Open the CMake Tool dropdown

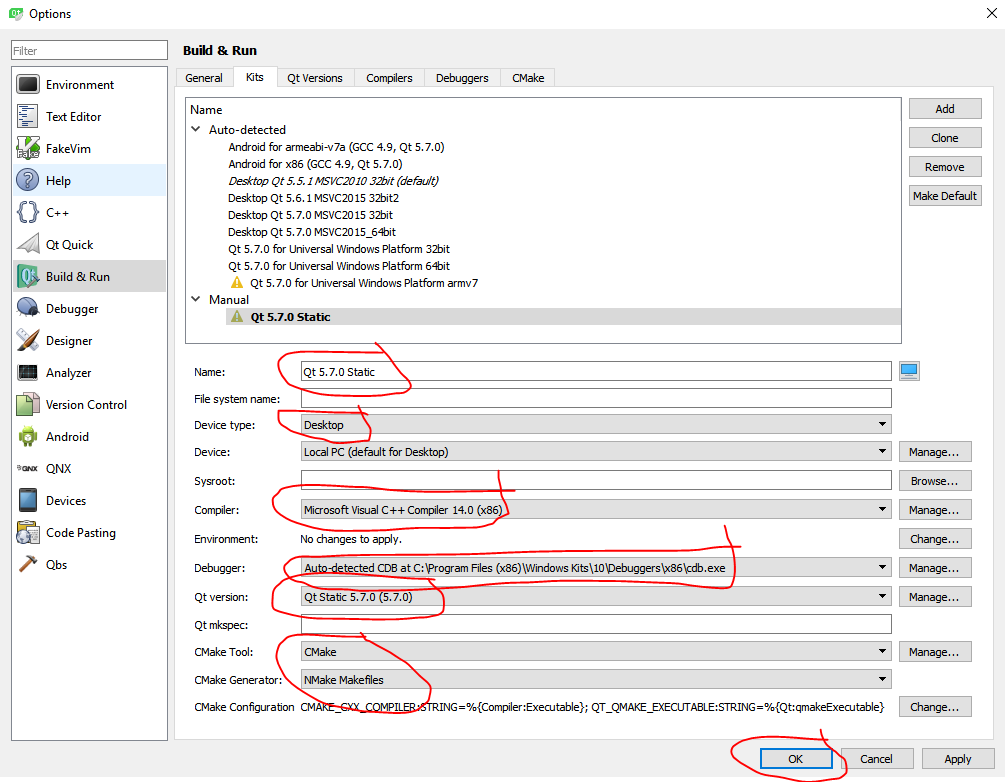(596, 652)
